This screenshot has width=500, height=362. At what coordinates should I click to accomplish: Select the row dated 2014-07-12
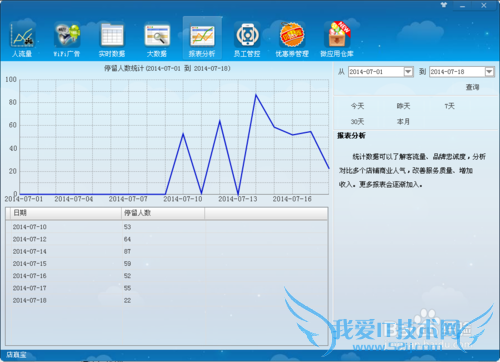point(167,239)
